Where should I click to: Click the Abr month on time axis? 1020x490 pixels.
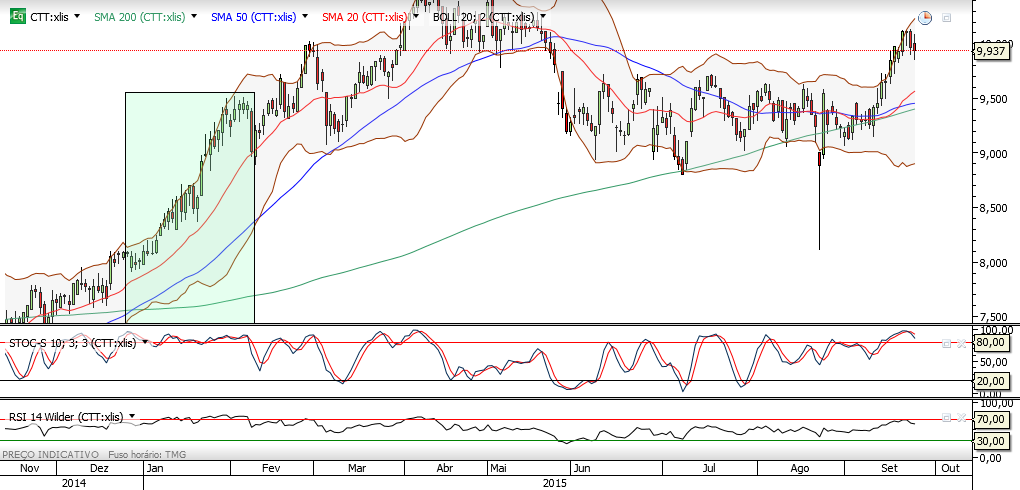(445, 469)
